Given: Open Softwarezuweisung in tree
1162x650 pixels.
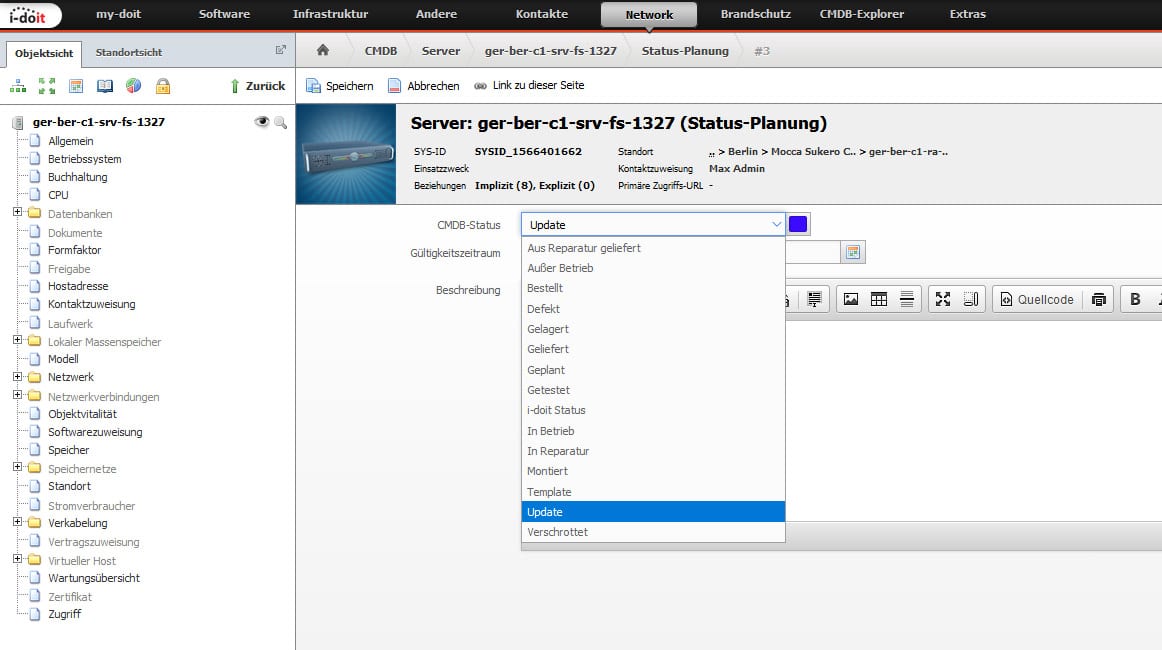Looking at the screenshot, I should click(x=95, y=432).
